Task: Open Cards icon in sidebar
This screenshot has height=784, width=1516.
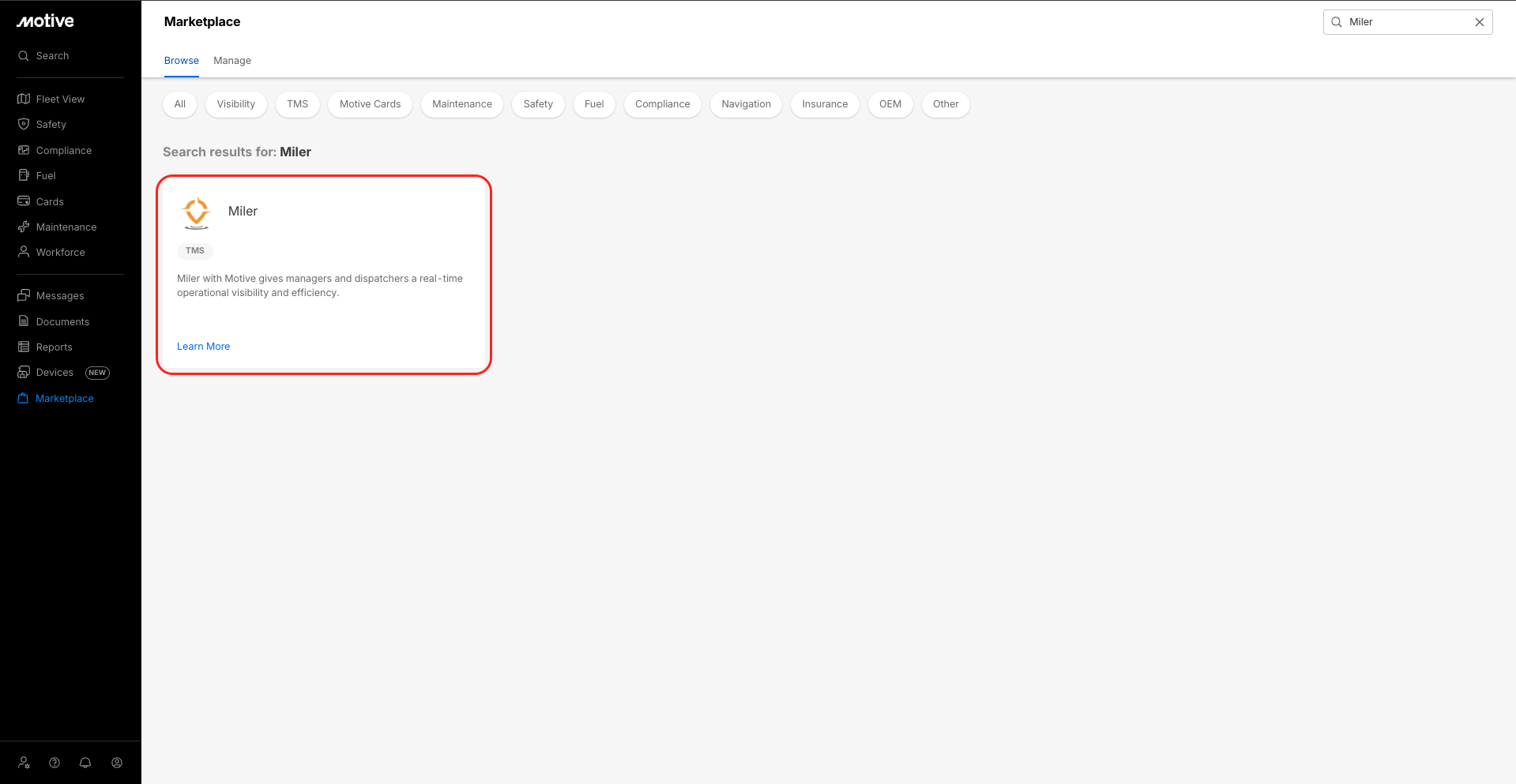Action: pos(24,201)
